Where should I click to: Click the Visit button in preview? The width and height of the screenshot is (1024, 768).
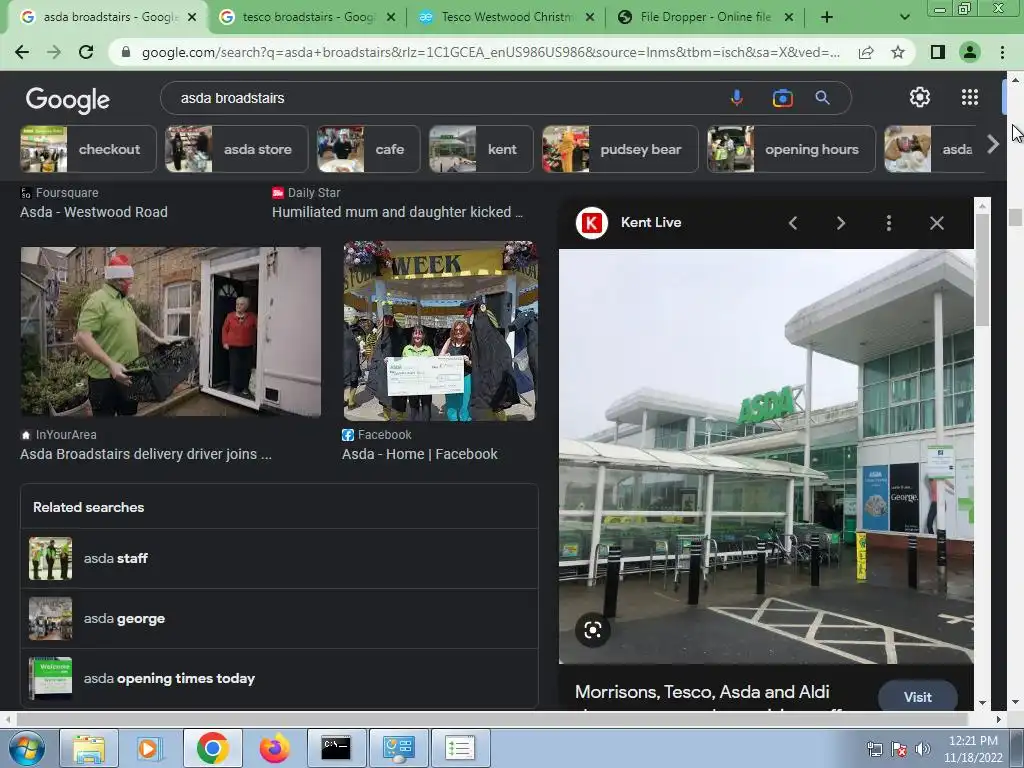tap(918, 697)
